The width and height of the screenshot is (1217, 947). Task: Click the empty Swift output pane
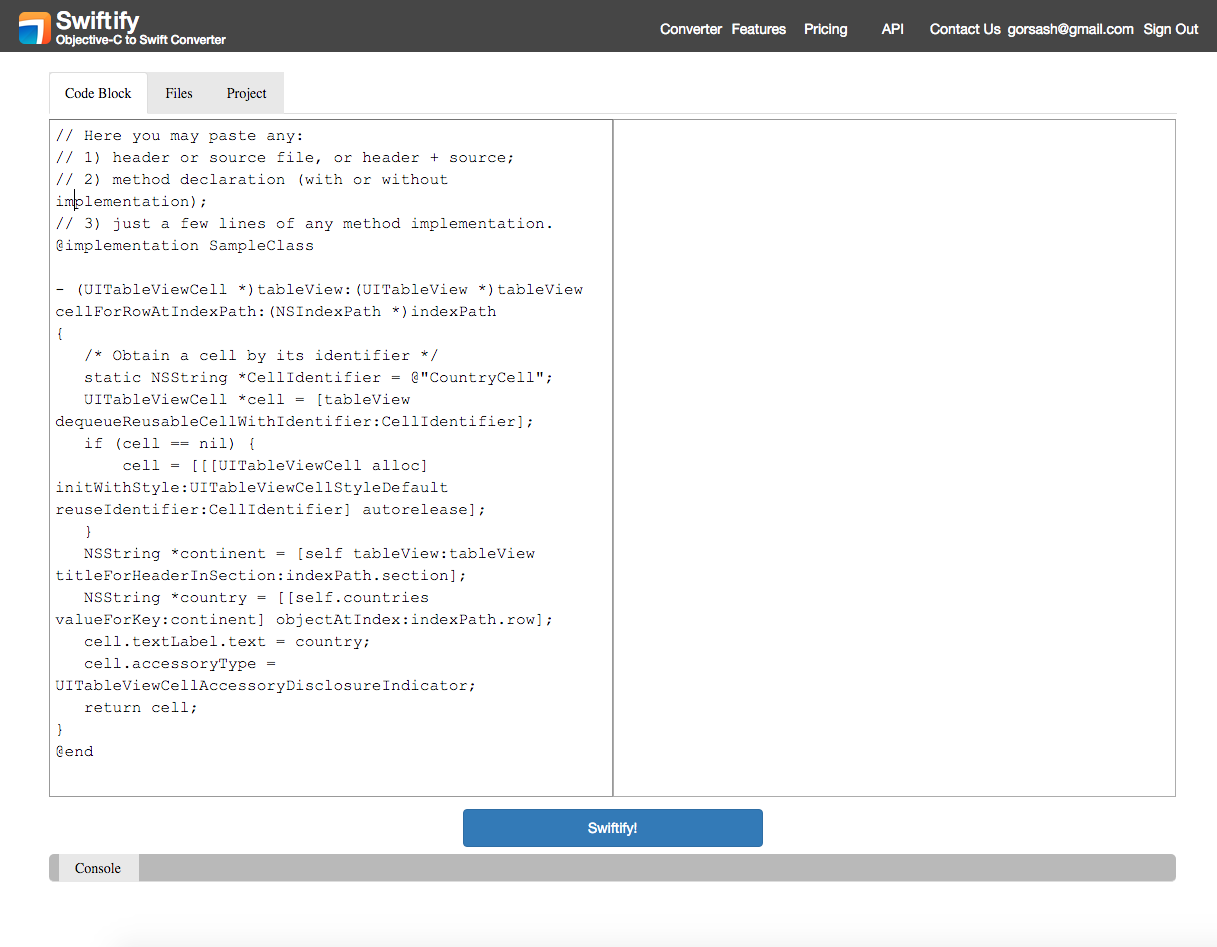(894, 458)
